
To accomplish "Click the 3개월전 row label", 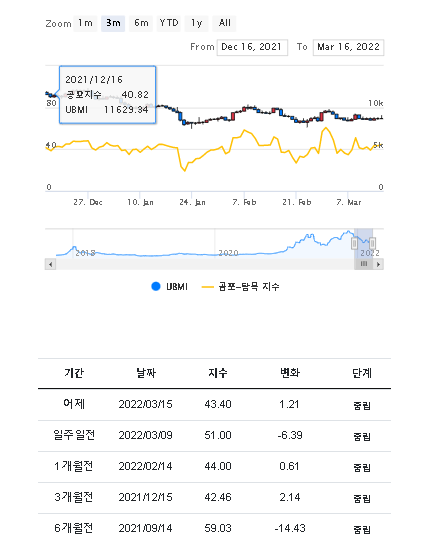I will click(74, 497).
